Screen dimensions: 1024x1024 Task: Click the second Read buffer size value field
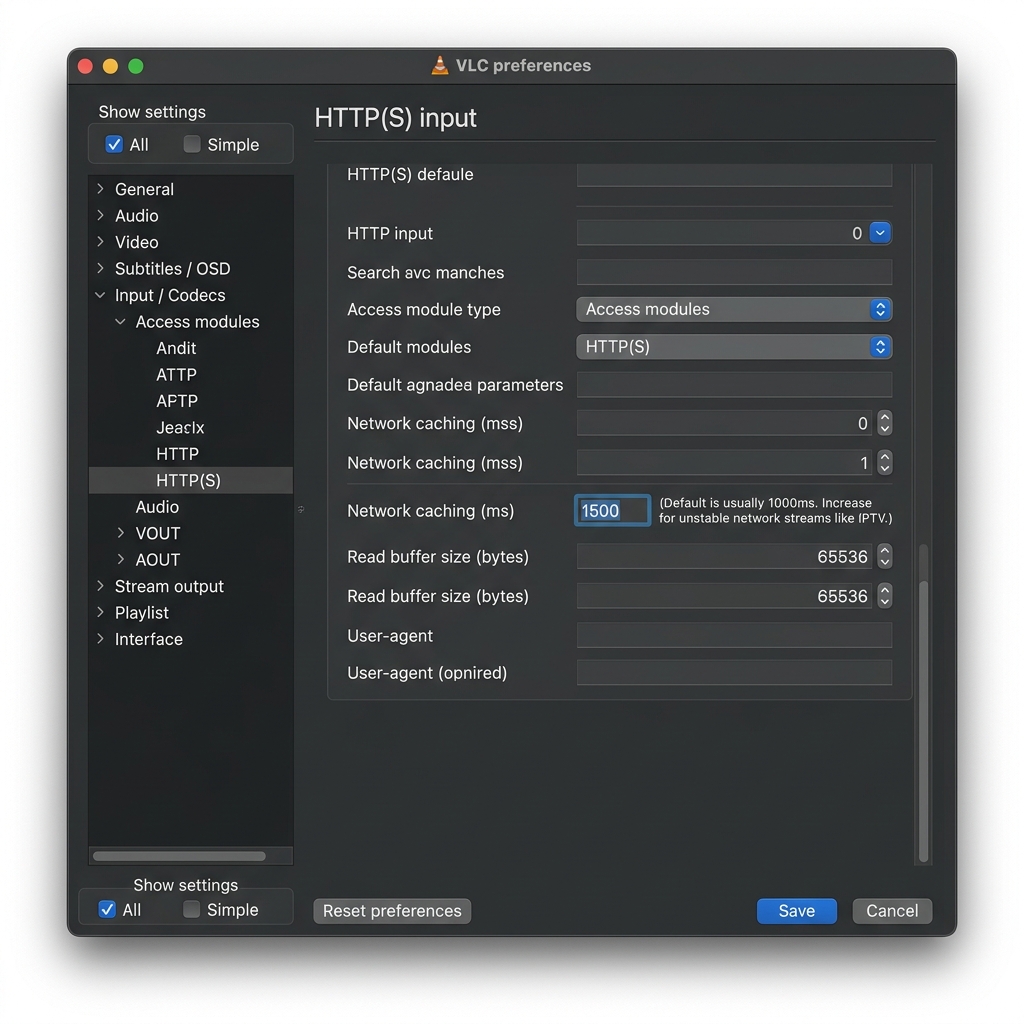point(724,596)
